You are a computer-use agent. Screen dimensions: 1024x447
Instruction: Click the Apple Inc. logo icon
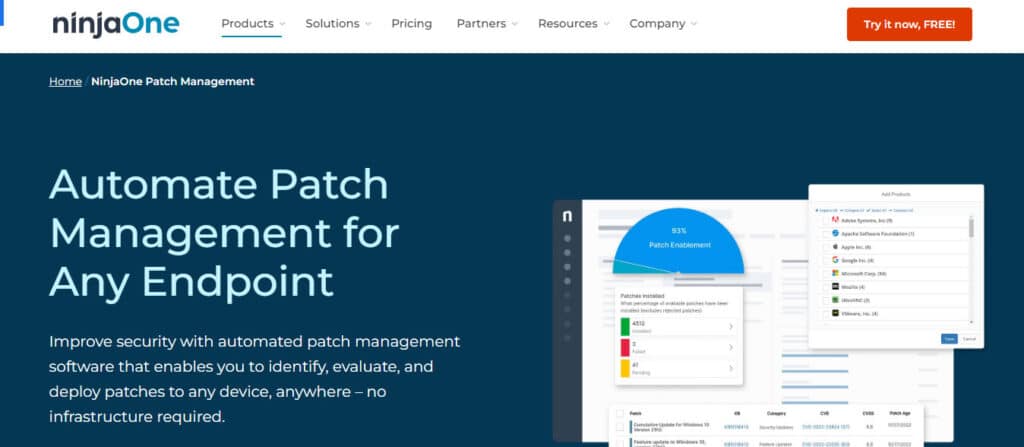(834, 246)
